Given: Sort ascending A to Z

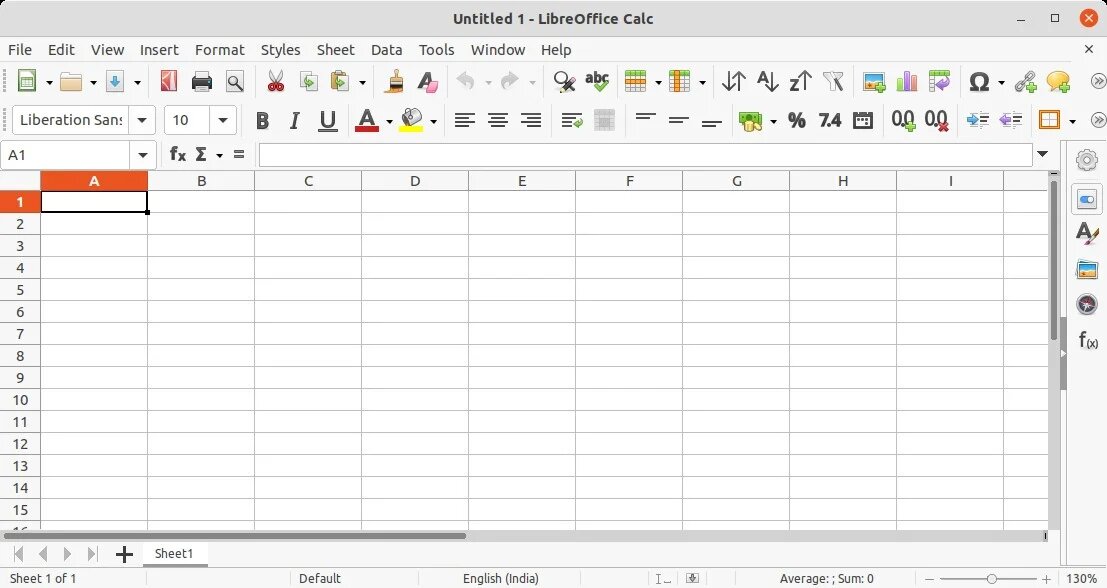Looking at the screenshot, I should pos(767,81).
